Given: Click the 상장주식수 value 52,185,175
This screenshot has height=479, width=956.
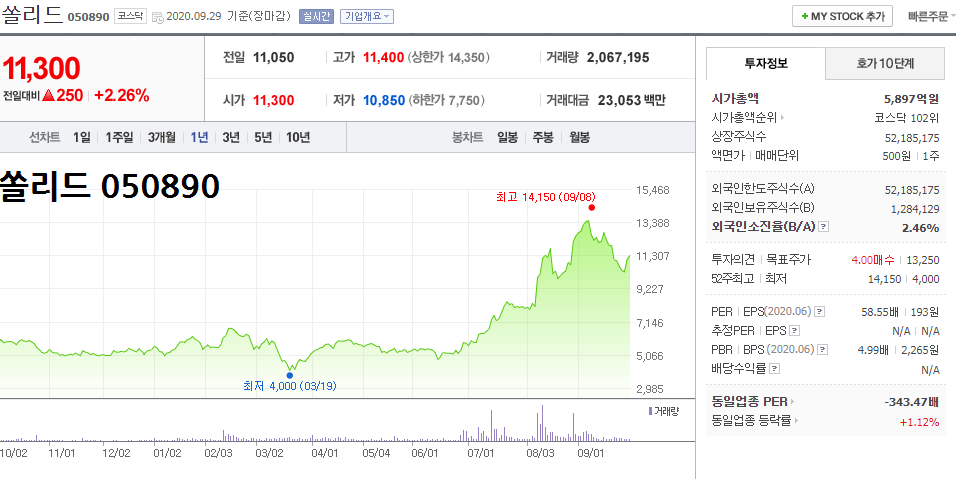Looking at the screenshot, I should point(912,138).
